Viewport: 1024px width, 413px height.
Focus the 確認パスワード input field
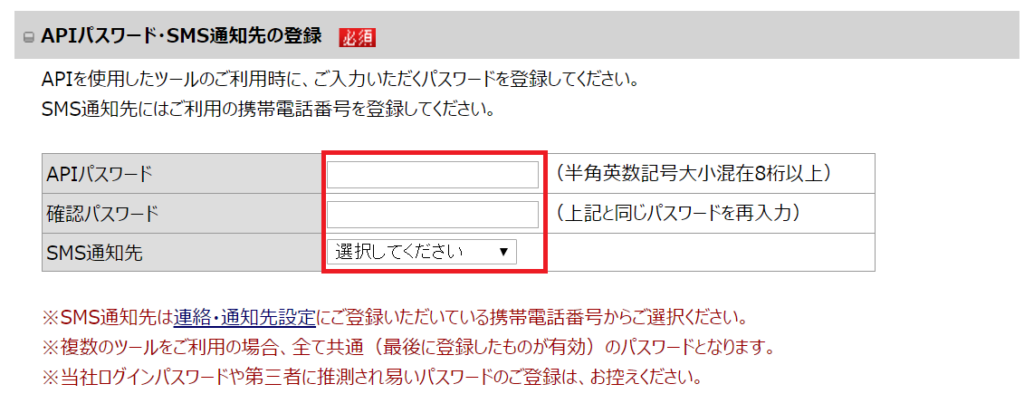click(432, 214)
